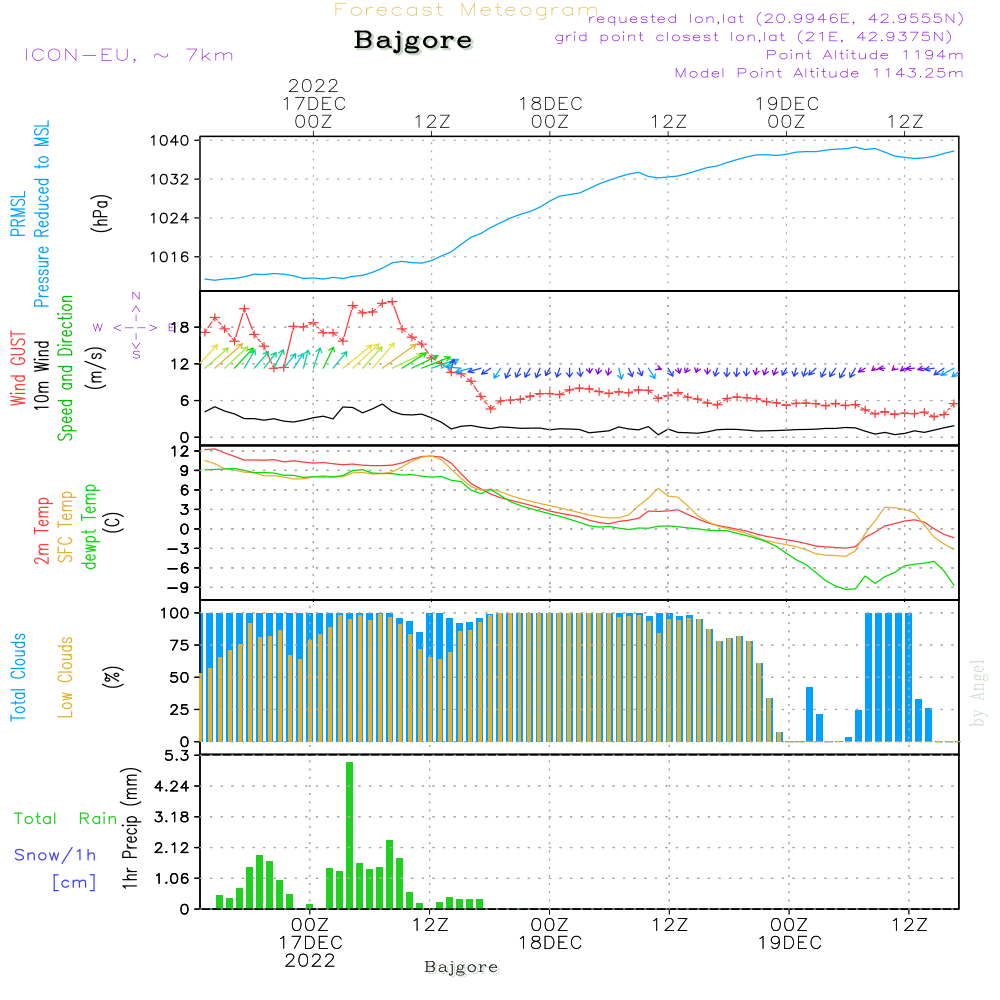The width and height of the screenshot is (1000, 1000).
Task: Click the '5.3' precipitation axis value
Action: (x=177, y=756)
